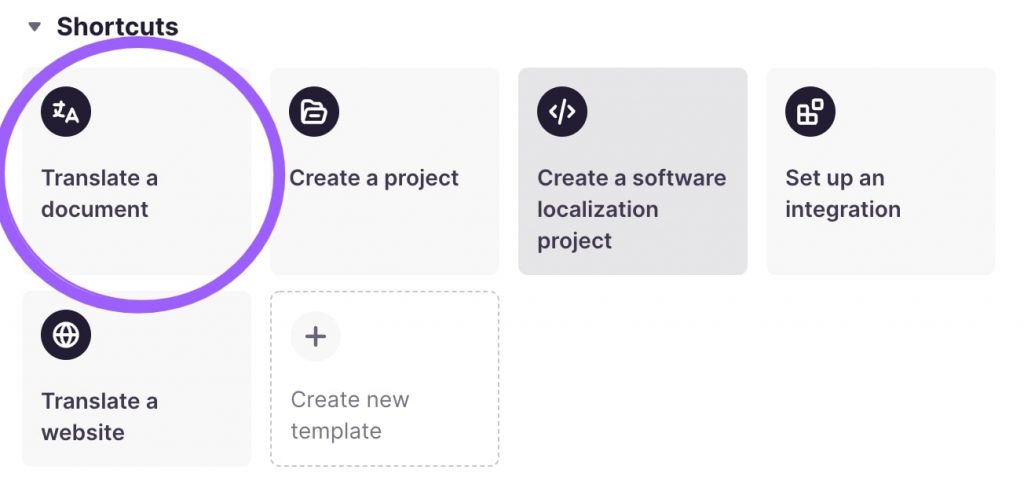Screen dimensions: 1024x503
Task: Choose 'Create a software localization project' text
Action: click(631, 209)
